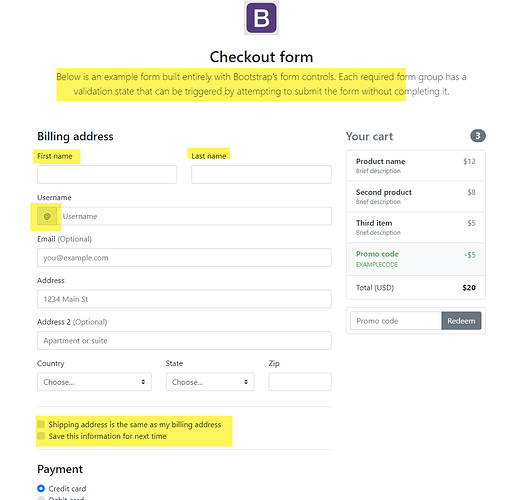Click the Promo code EXAMPLECODE row
This screenshot has height=500, width=509.
point(416,259)
